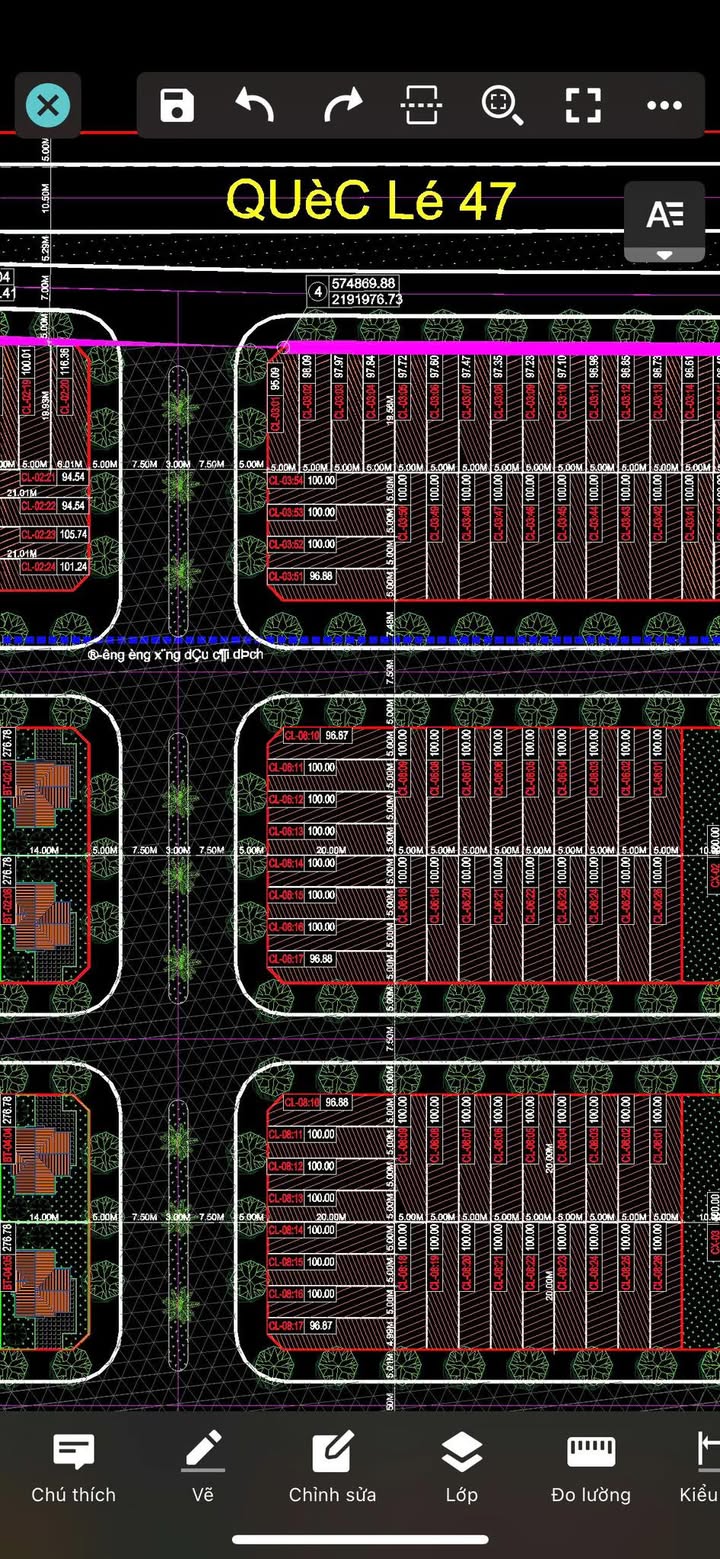Select the Đo lường measure tool

click(590, 1467)
